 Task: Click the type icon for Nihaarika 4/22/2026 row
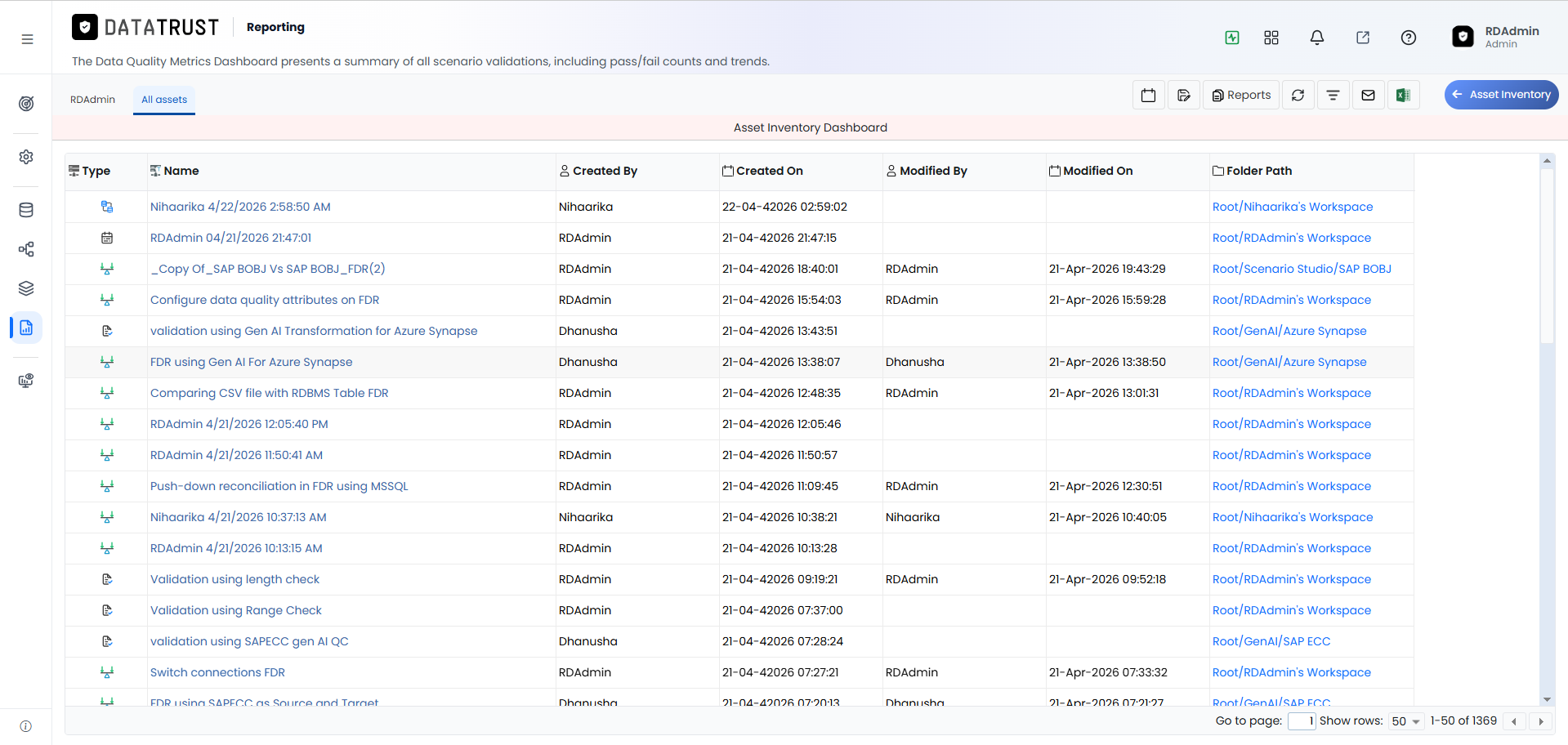[x=107, y=207]
